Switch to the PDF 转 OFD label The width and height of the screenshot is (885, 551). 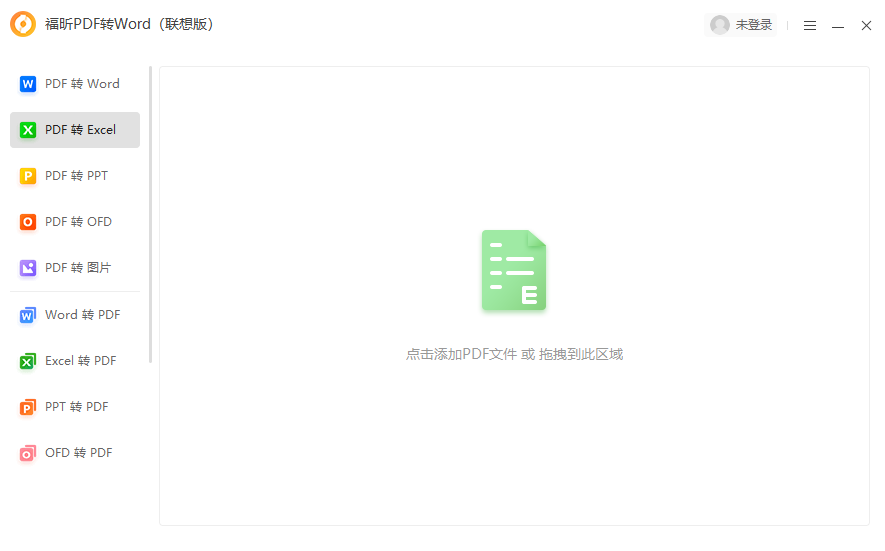[78, 222]
